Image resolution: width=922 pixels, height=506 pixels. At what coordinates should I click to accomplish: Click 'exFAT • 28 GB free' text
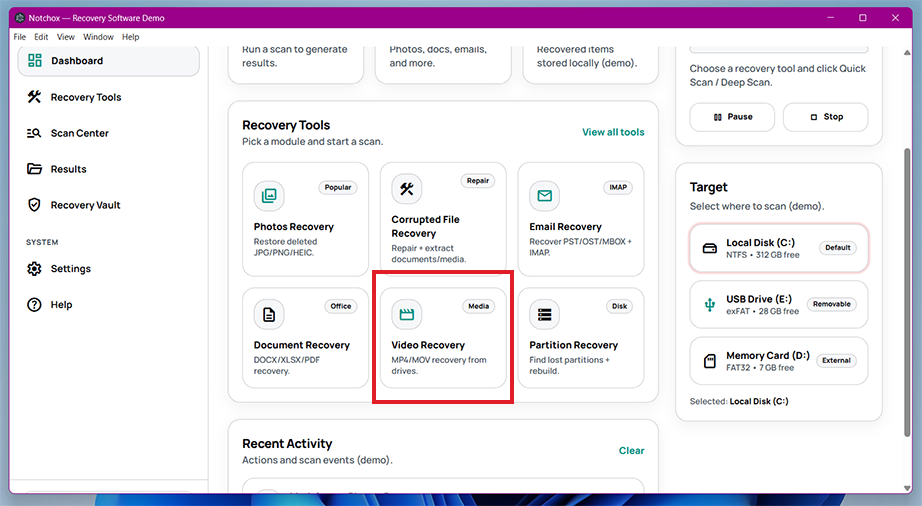click(763, 311)
